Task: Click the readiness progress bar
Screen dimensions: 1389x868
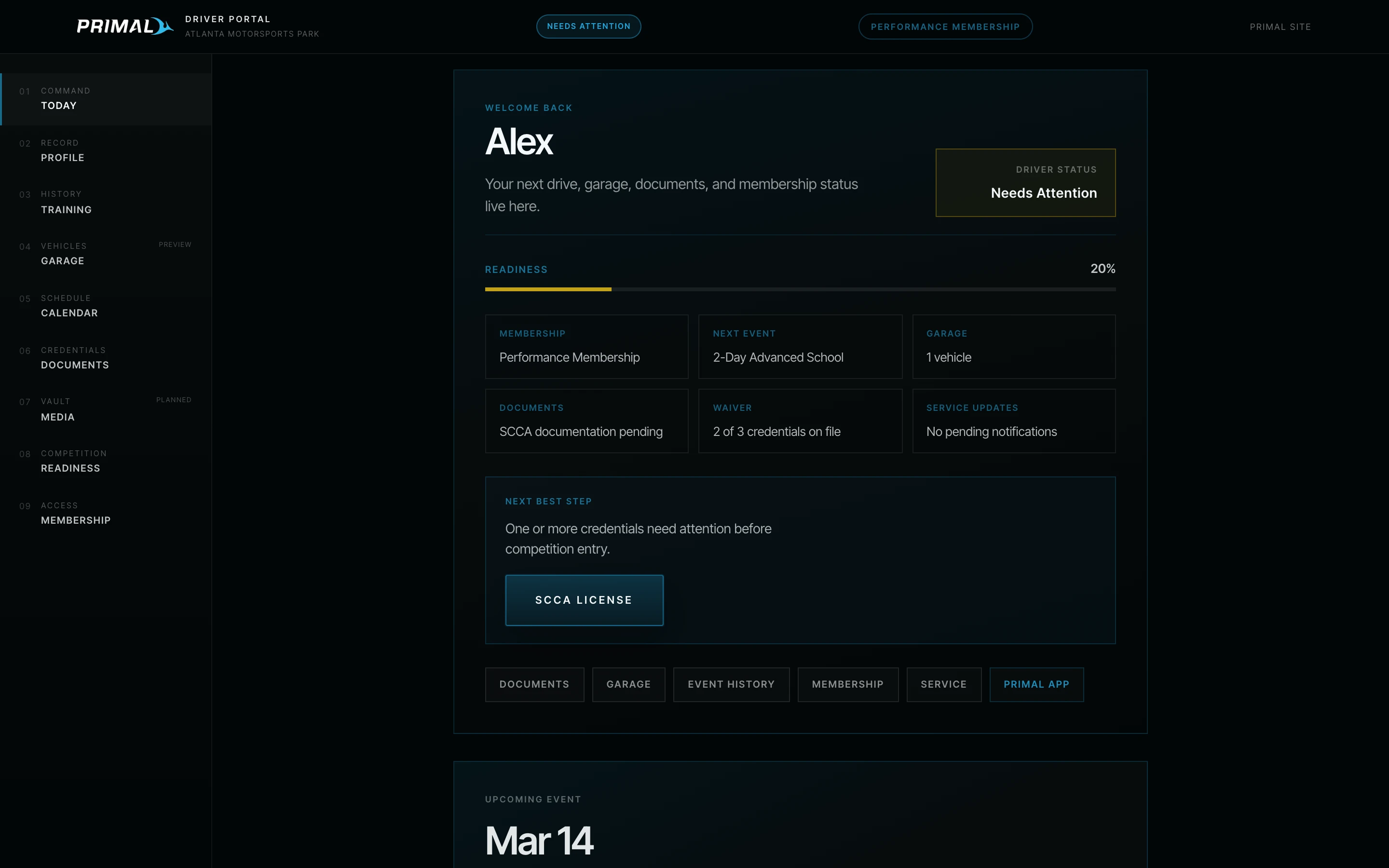Action: click(800, 289)
